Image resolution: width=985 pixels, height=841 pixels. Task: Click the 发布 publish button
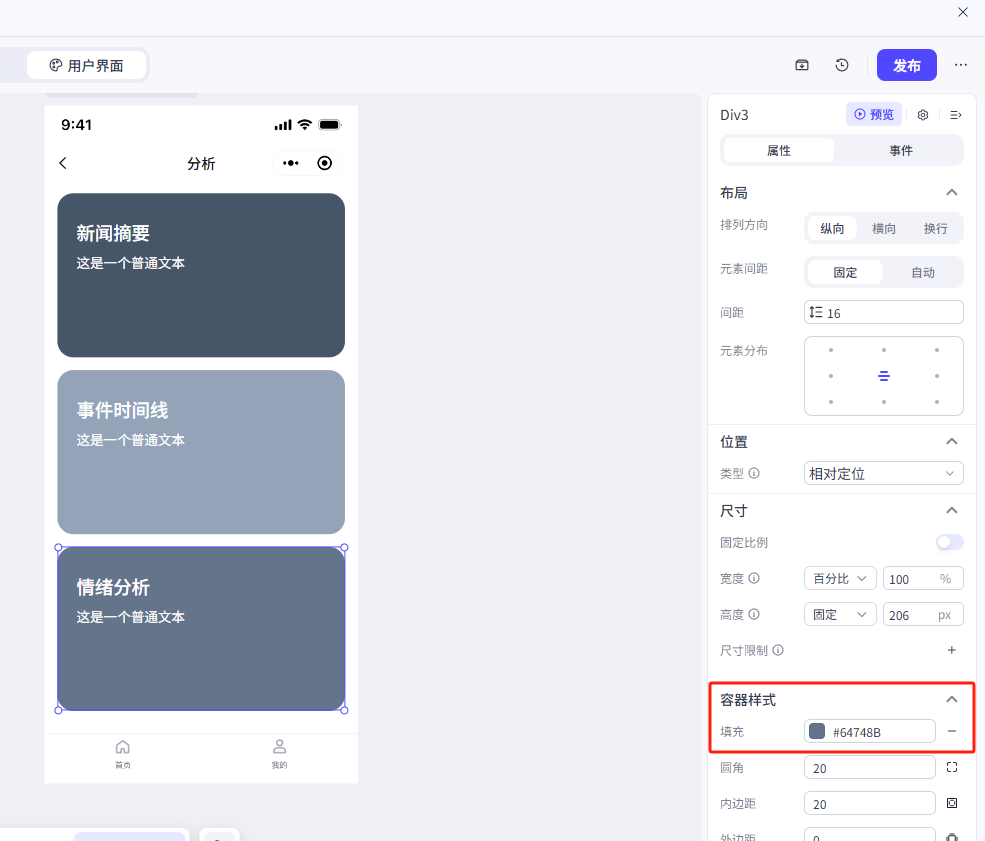coord(906,65)
